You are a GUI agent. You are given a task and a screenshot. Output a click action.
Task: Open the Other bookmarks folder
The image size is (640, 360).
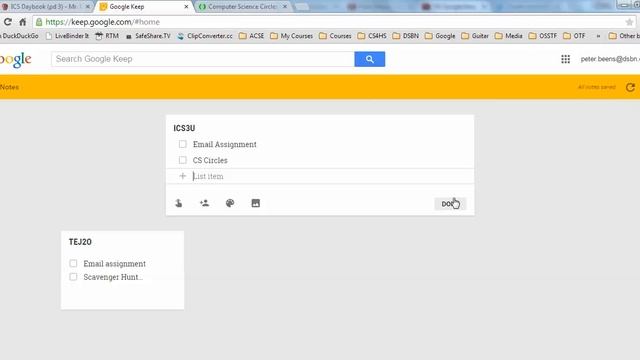(624, 36)
